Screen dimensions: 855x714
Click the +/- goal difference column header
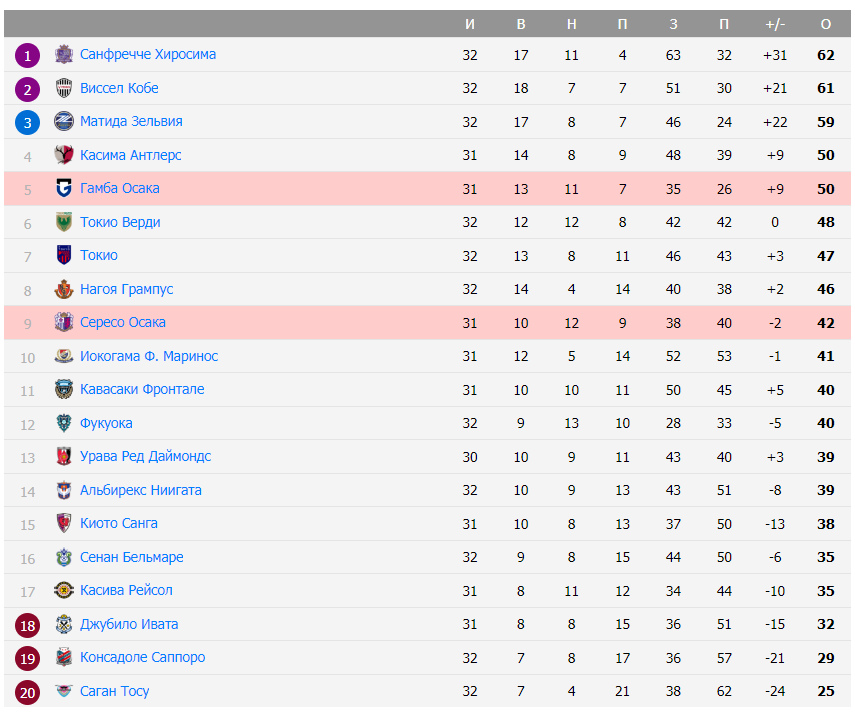[x=775, y=24]
